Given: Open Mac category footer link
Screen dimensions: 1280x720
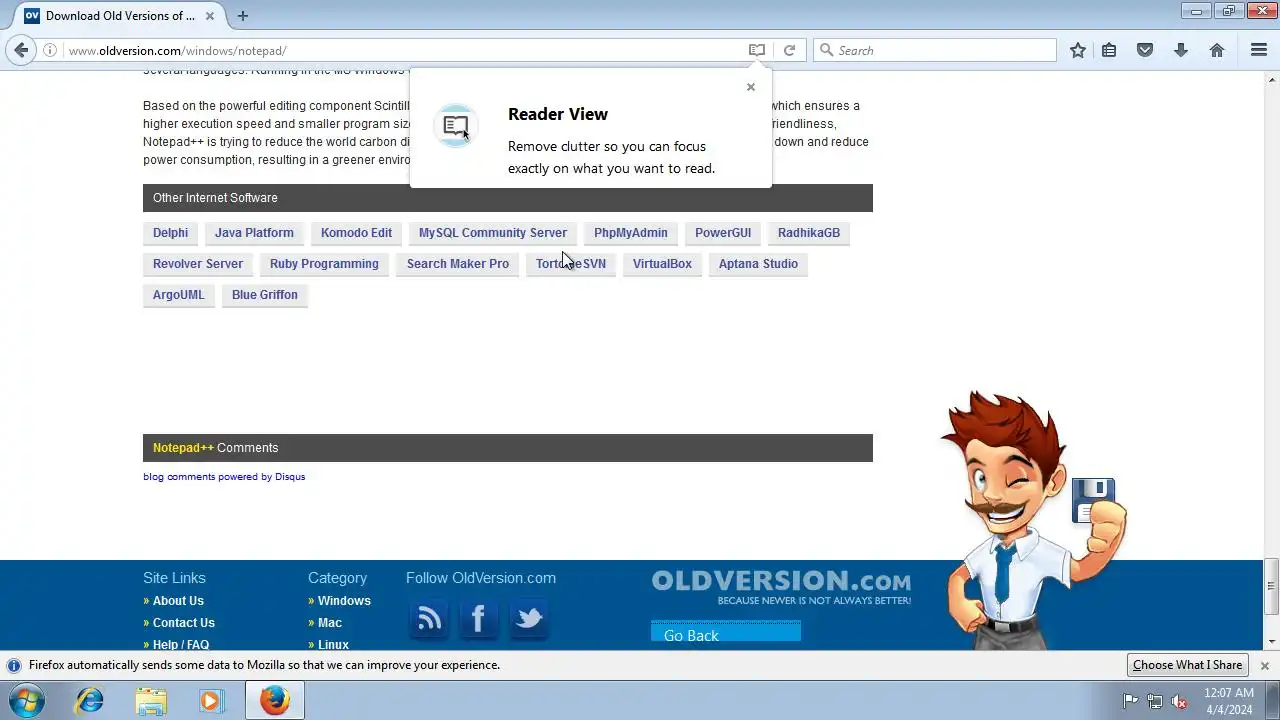Looking at the screenshot, I should tap(330, 623).
